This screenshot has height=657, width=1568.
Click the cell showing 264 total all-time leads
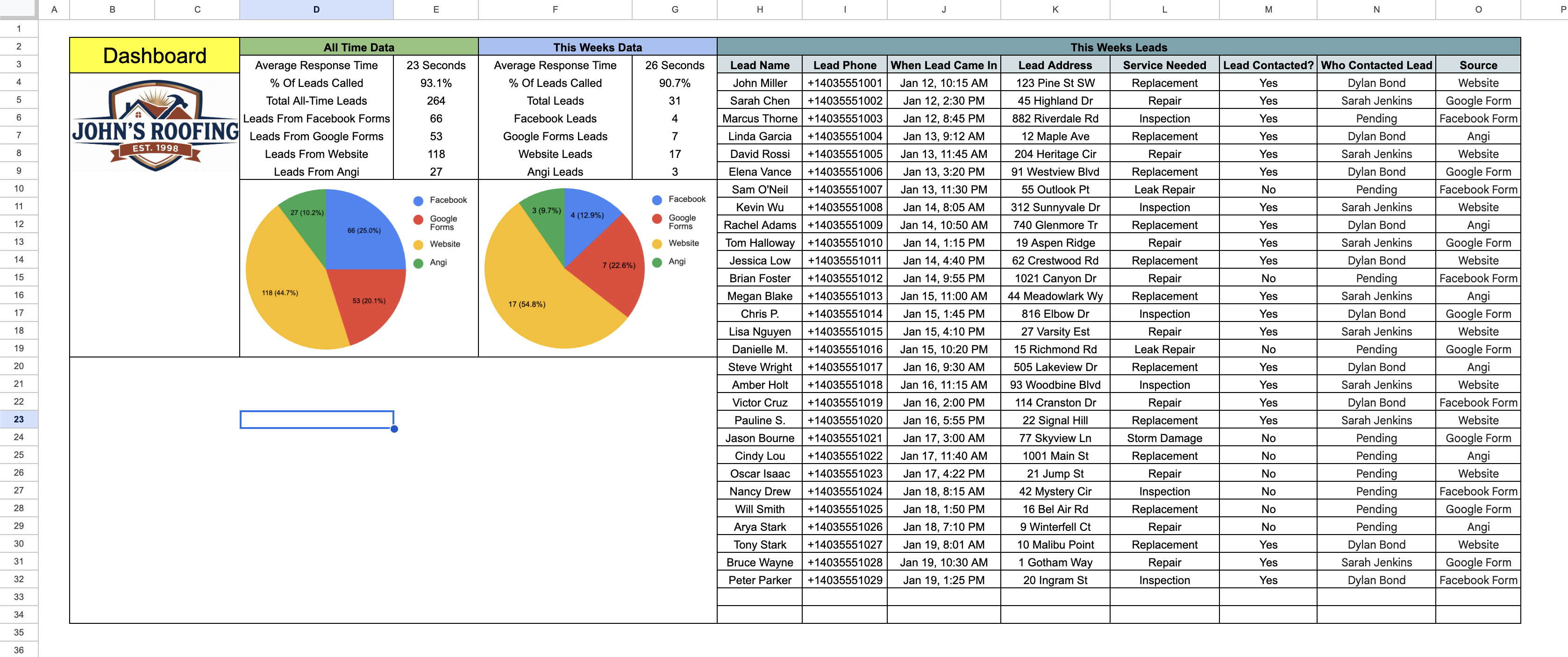[x=436, y=100]
